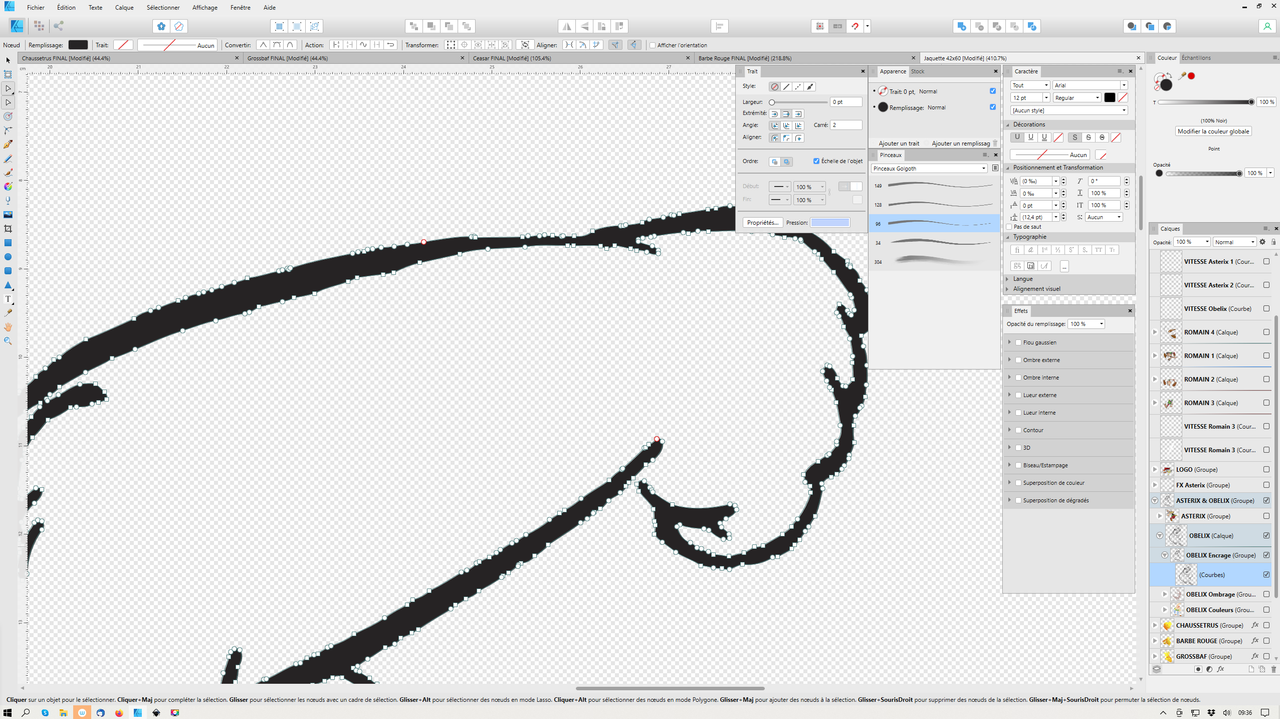The image size is (1280, 719).
Task: Choose solid line style in Trait panel
Action: [x=786, y=87]
